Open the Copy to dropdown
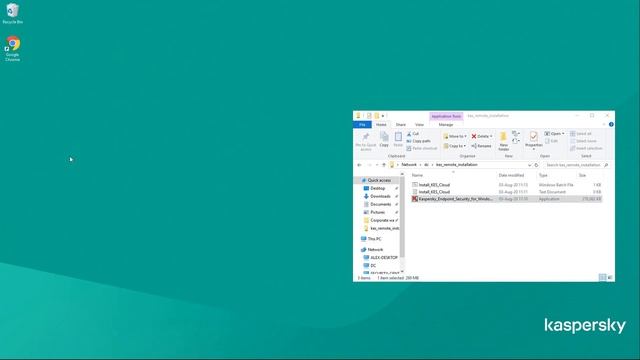Screen dimensions: 640x360 click(x=454, y=146)
